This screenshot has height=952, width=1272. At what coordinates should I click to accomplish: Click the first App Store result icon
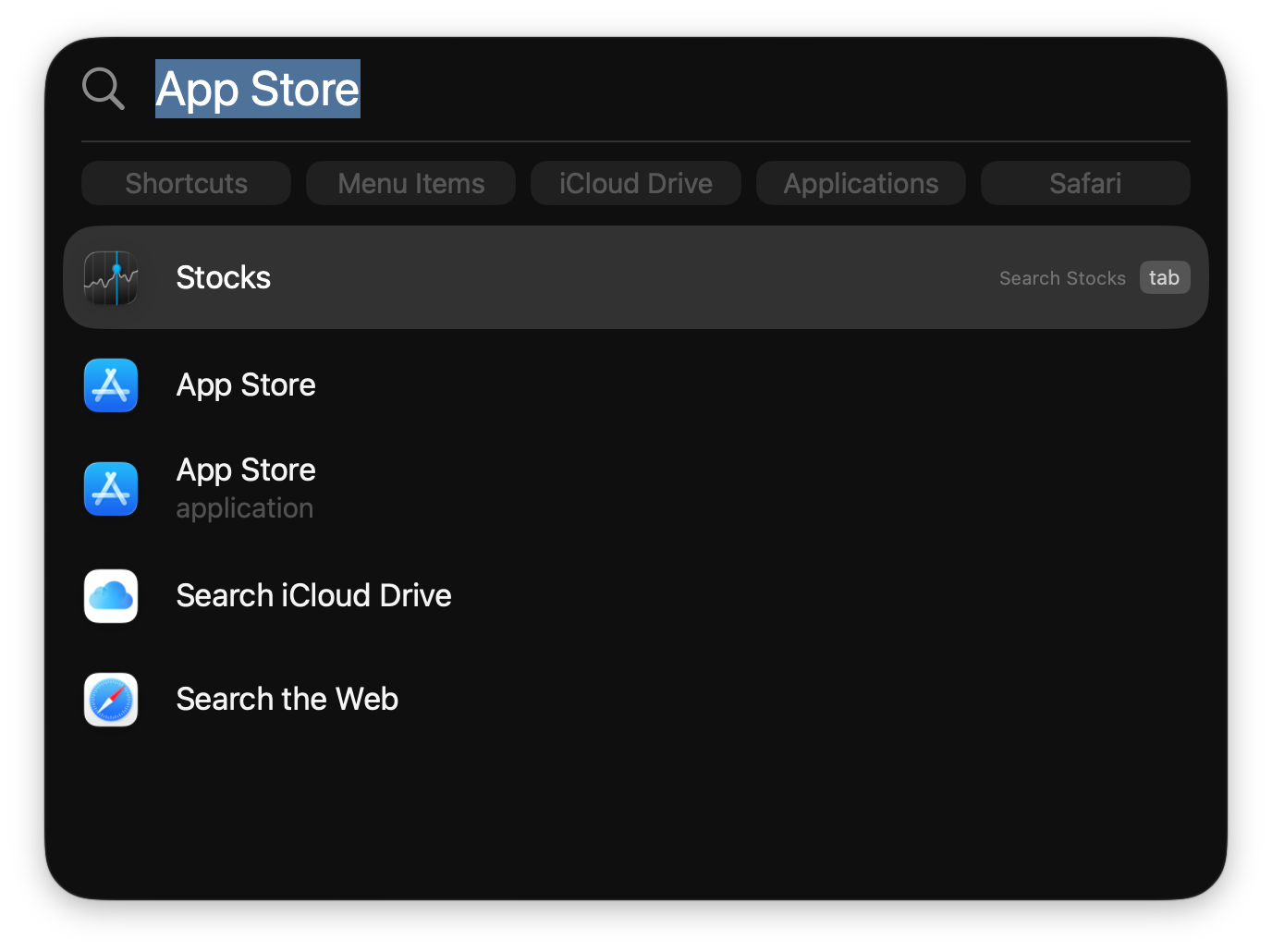point(111,384)
